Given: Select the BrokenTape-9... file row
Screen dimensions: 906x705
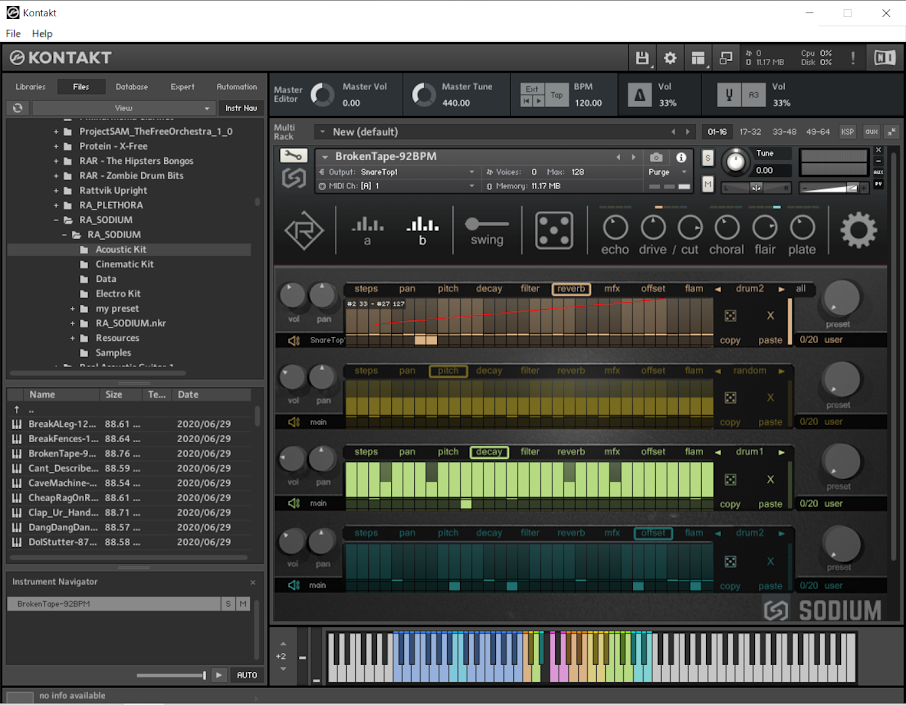Looking at the screenshot, I should [131, 454].
